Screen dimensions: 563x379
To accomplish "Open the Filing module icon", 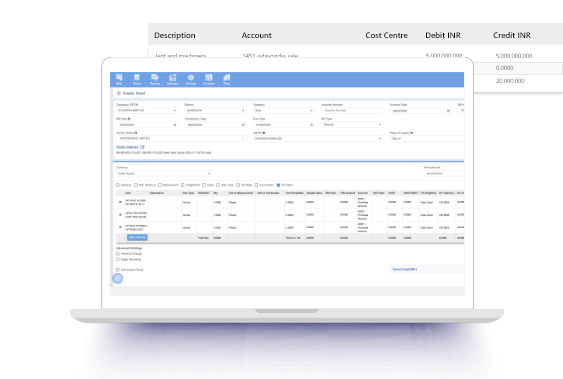I will point(227,79).
